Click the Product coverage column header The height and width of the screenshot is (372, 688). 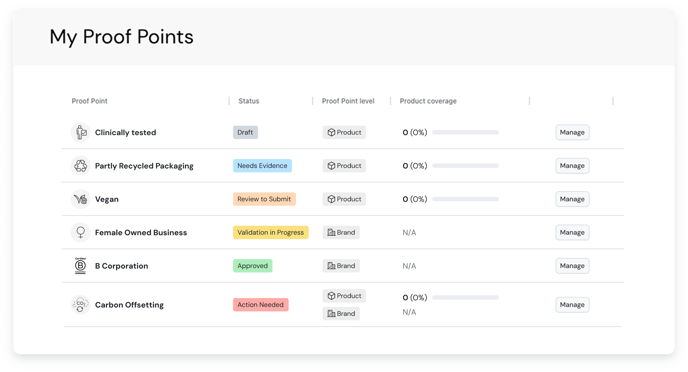pos(428,101)
